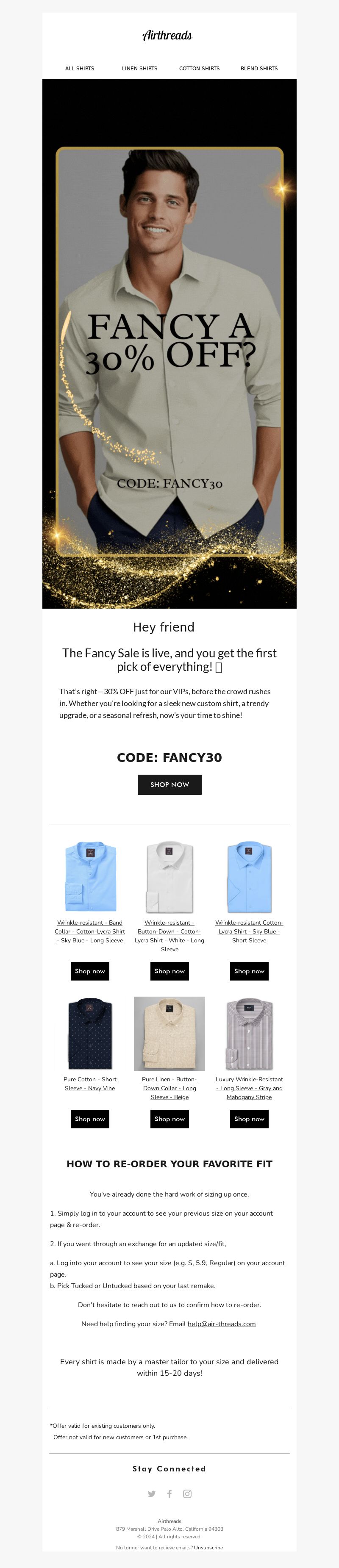Viewport: 339px width, 1568px height.
Task: Open the Pure Cotton Navy Vine title link
Action: tap(90, 1083)
